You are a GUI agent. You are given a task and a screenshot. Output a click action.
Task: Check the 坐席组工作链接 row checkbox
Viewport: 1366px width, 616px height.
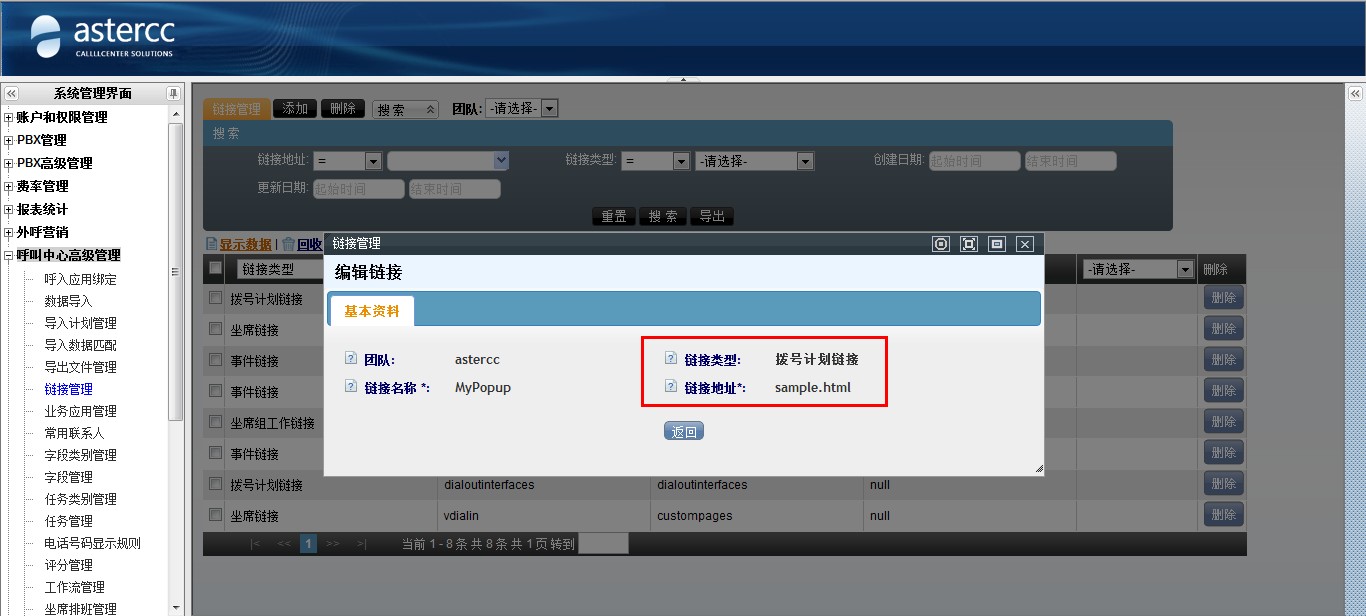click(215, 422)
